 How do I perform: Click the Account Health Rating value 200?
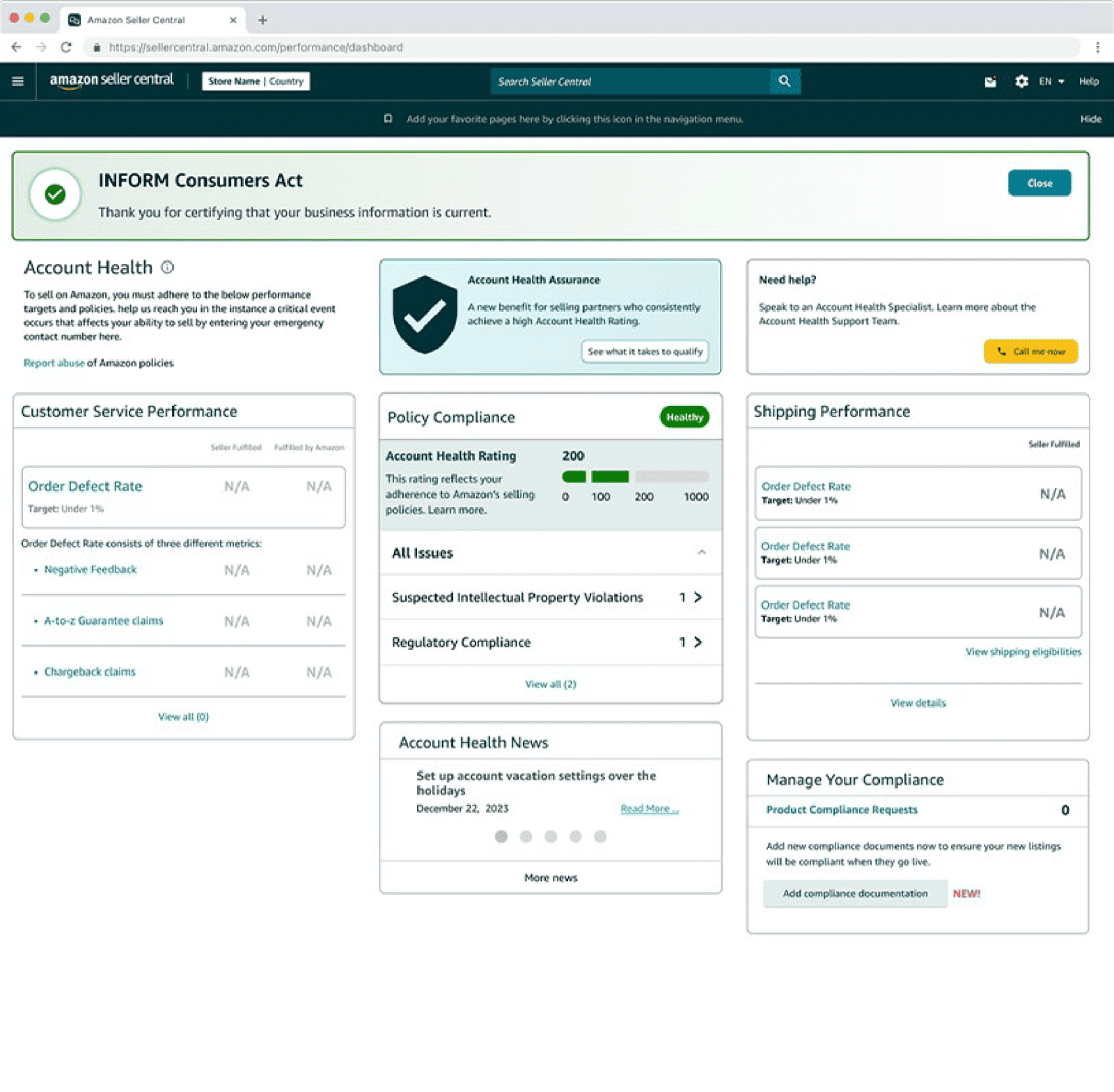click(x=573, y=456)
